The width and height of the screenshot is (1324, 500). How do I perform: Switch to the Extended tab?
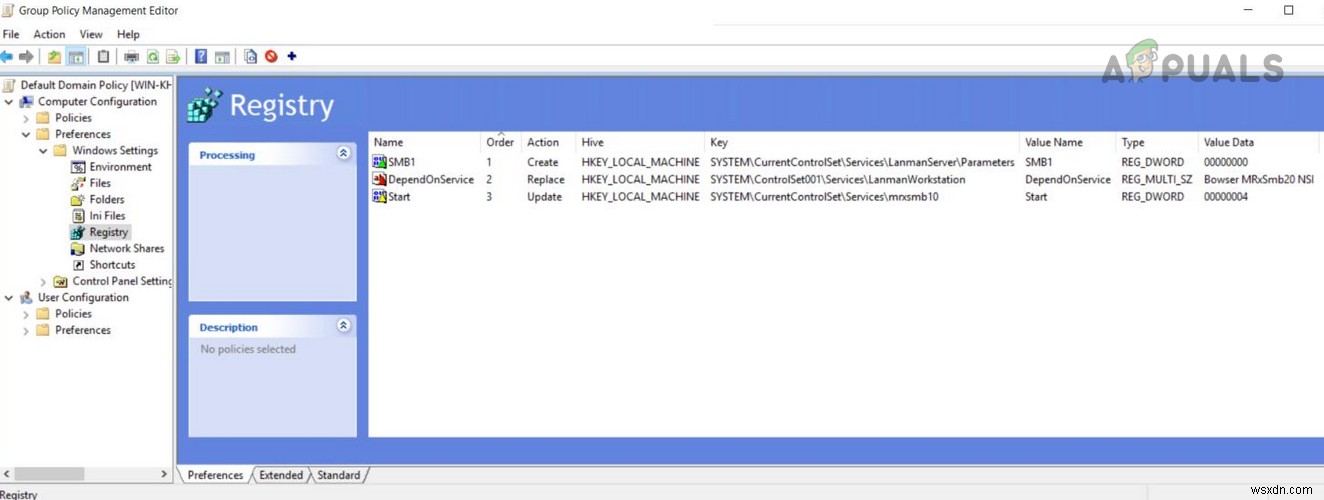[280, 475]
